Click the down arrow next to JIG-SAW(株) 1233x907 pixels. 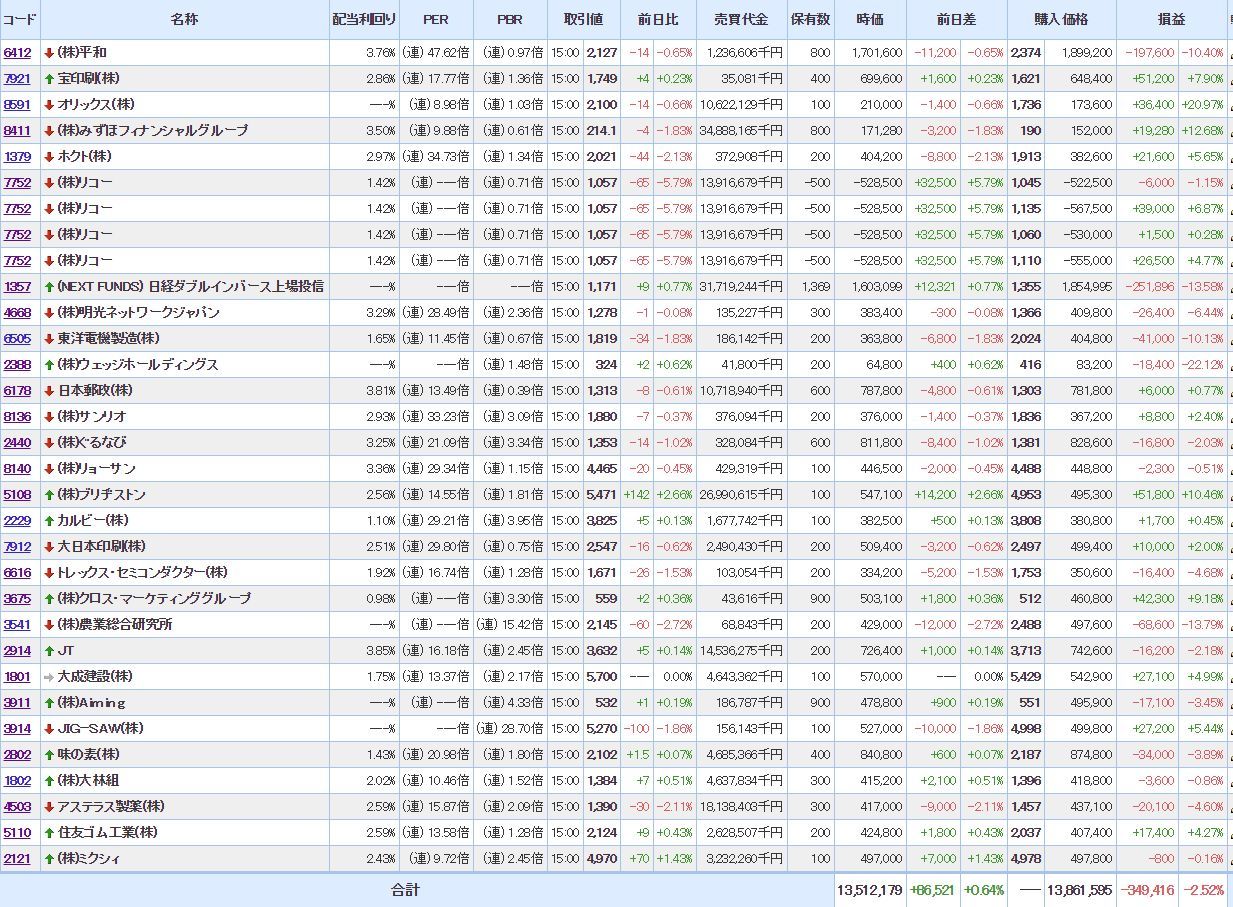[x=48, y=729]
